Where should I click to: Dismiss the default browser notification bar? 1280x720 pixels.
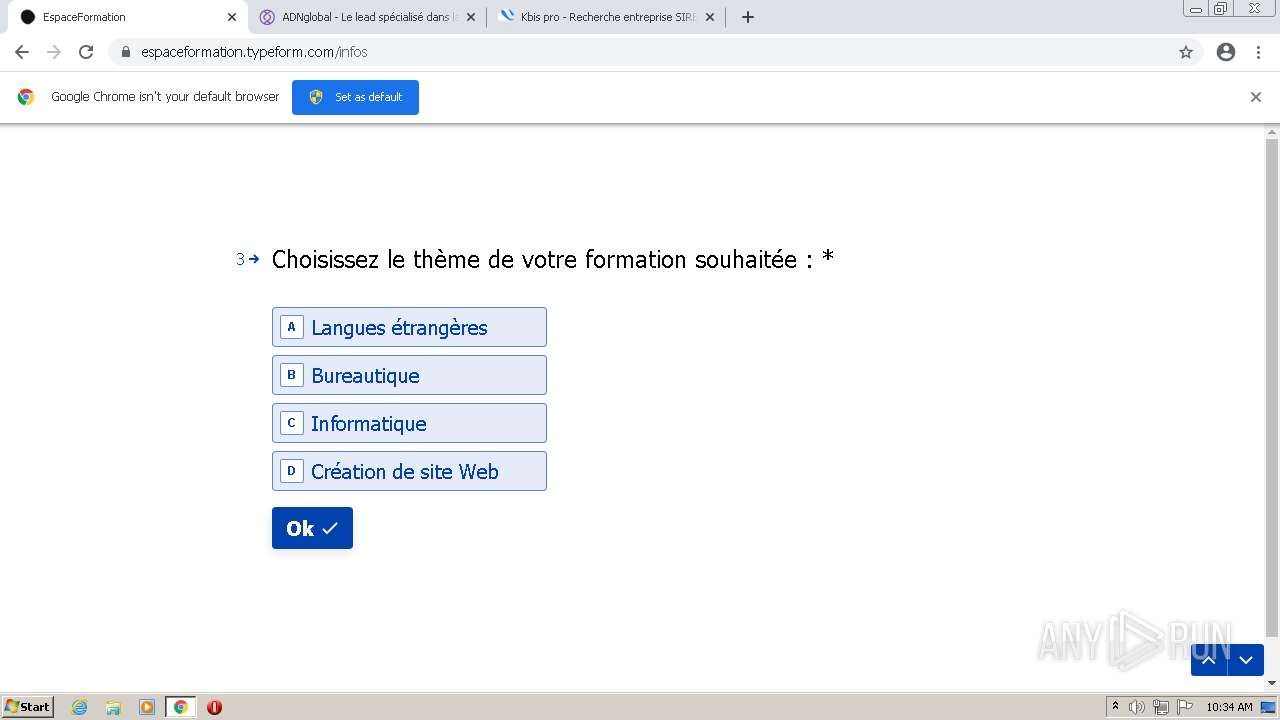click(1256, 97)
